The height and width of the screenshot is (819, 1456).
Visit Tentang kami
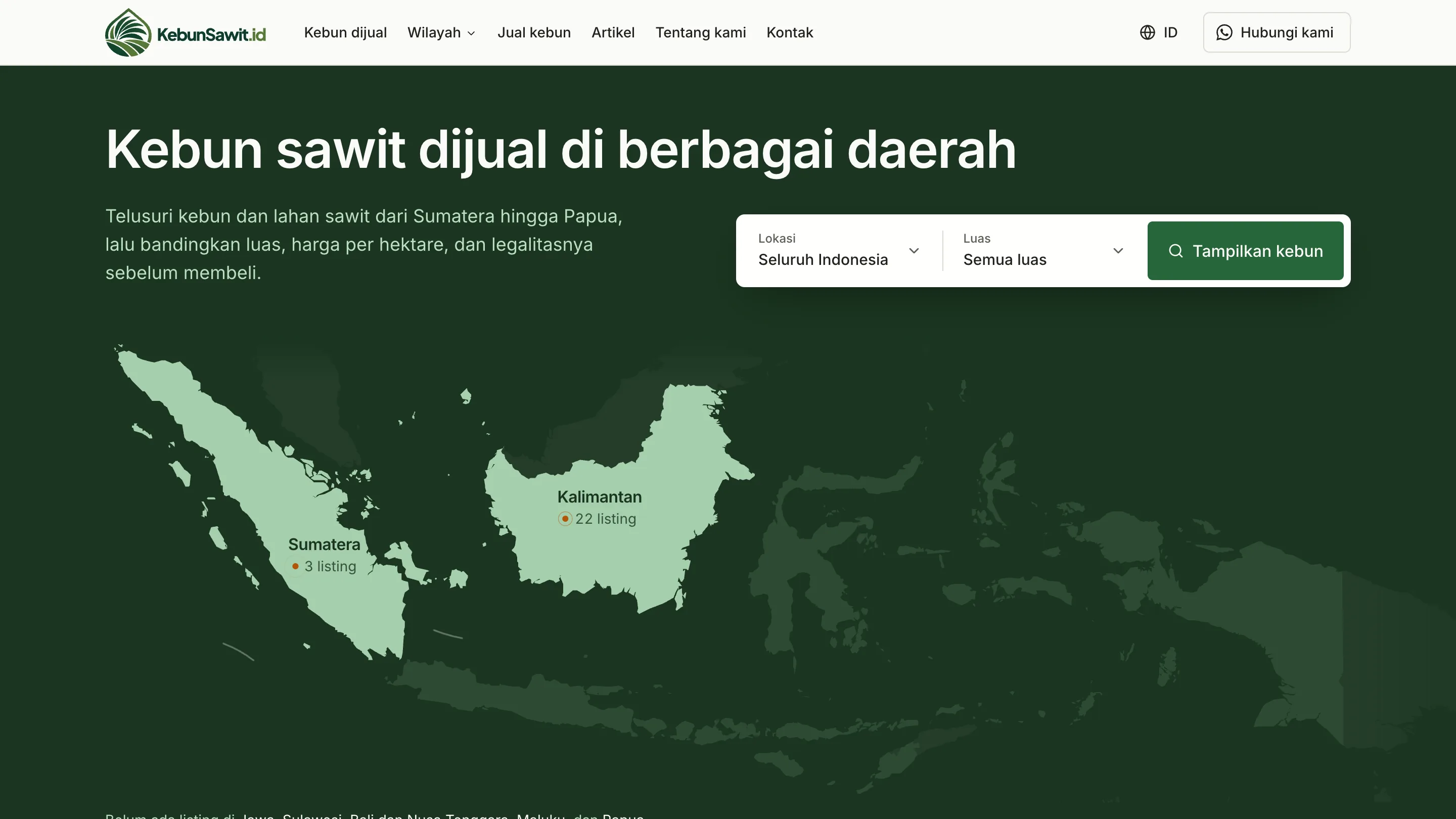(700, 33)
